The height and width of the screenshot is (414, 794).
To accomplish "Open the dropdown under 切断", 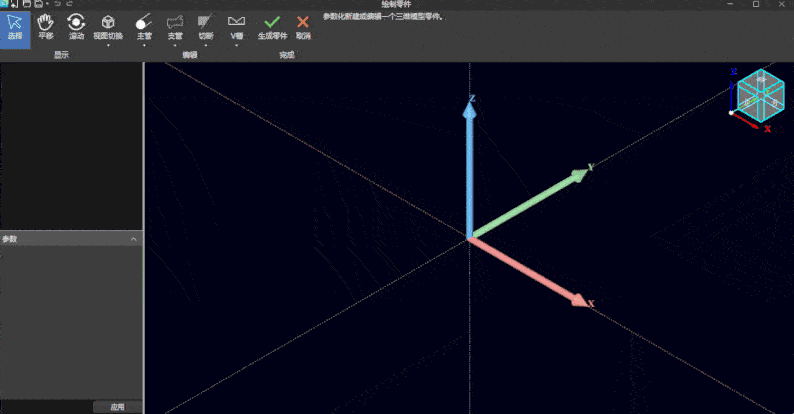I will pos(206,46).
